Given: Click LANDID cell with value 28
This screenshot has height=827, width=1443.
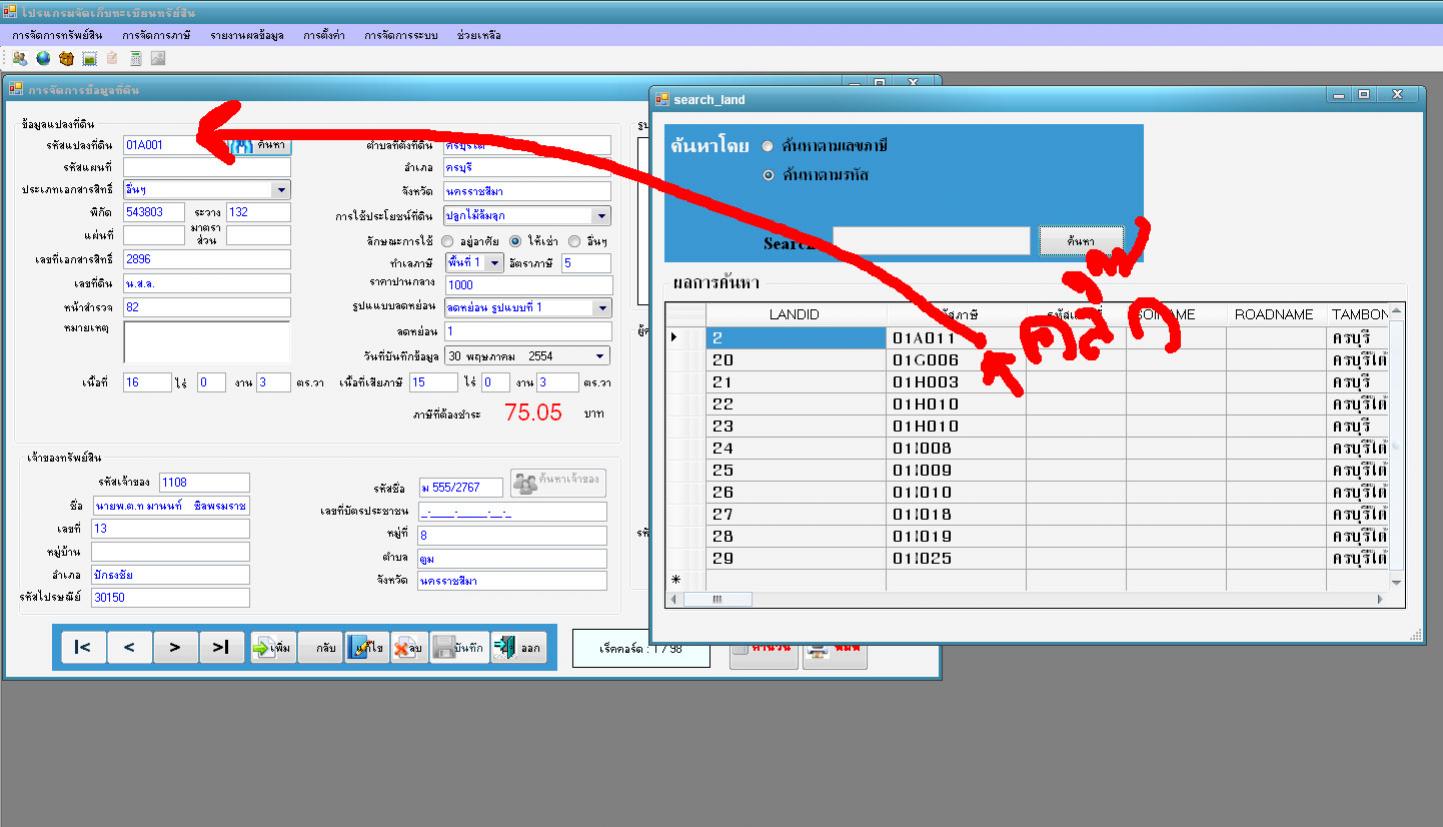Looking at the screenshot, I should click(796, 536).
